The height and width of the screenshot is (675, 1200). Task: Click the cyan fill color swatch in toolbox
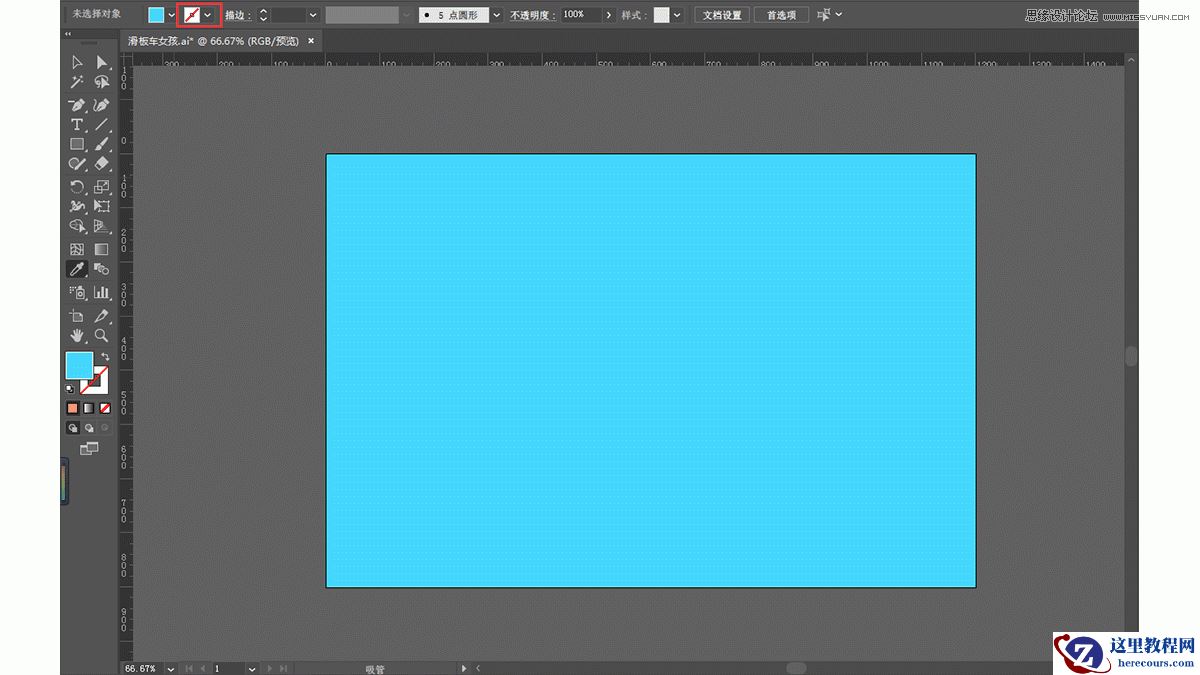pyautogui.click(x=79, y=365)
